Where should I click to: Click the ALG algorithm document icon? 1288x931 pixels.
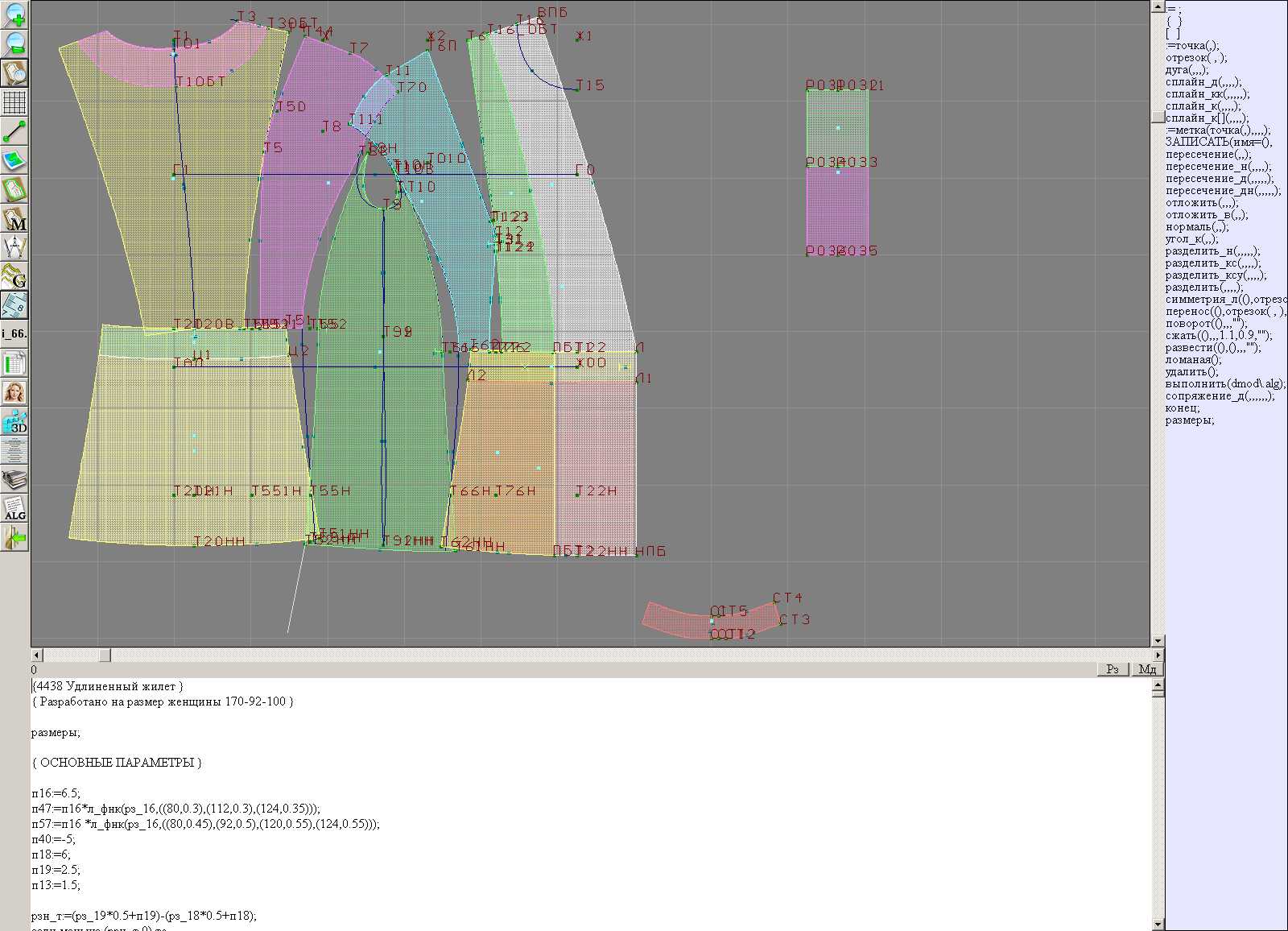[14, 508]
